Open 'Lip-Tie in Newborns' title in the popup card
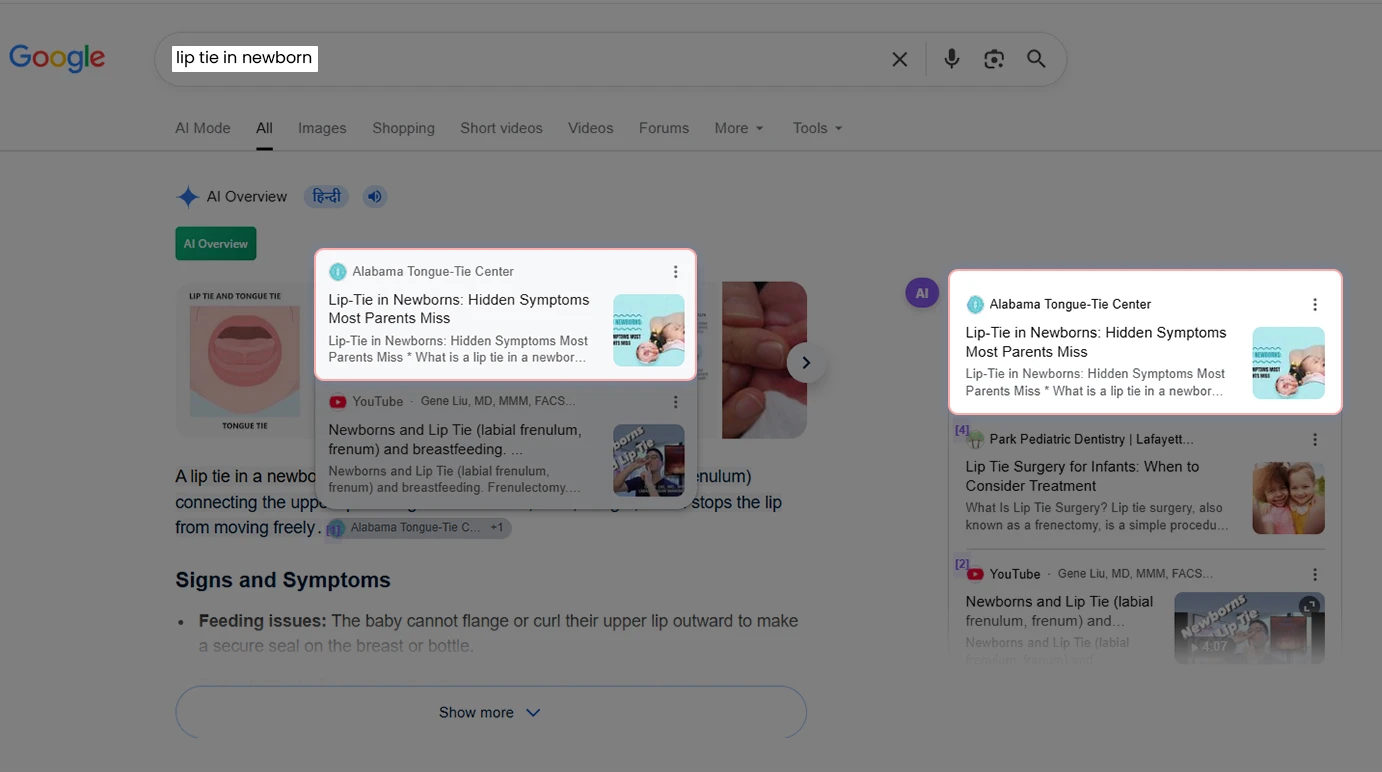Viewport: 1382px width, 772px height. pyautogui.click(x=459, y=309)
